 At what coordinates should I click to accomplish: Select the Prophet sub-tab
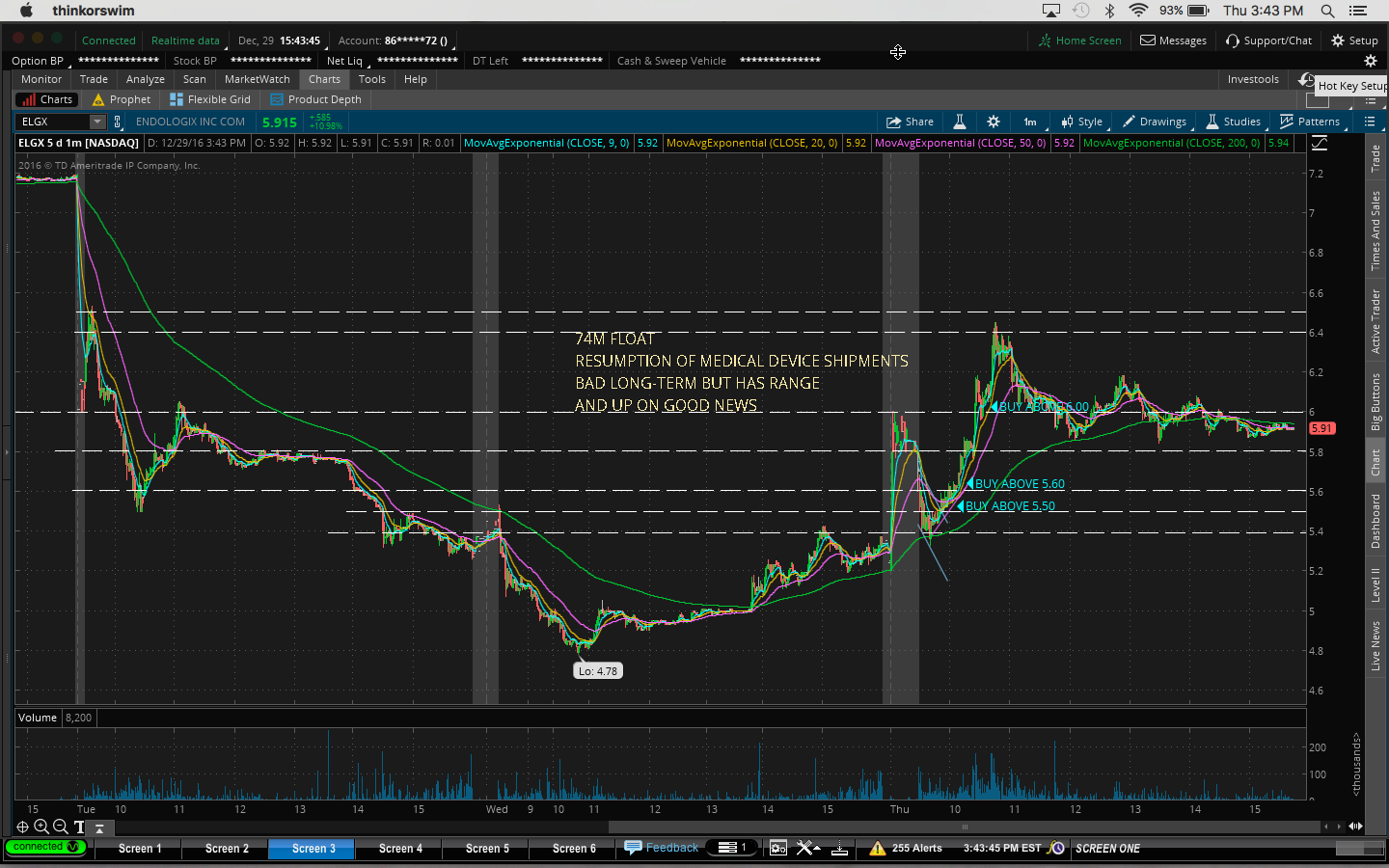[122, 99]
